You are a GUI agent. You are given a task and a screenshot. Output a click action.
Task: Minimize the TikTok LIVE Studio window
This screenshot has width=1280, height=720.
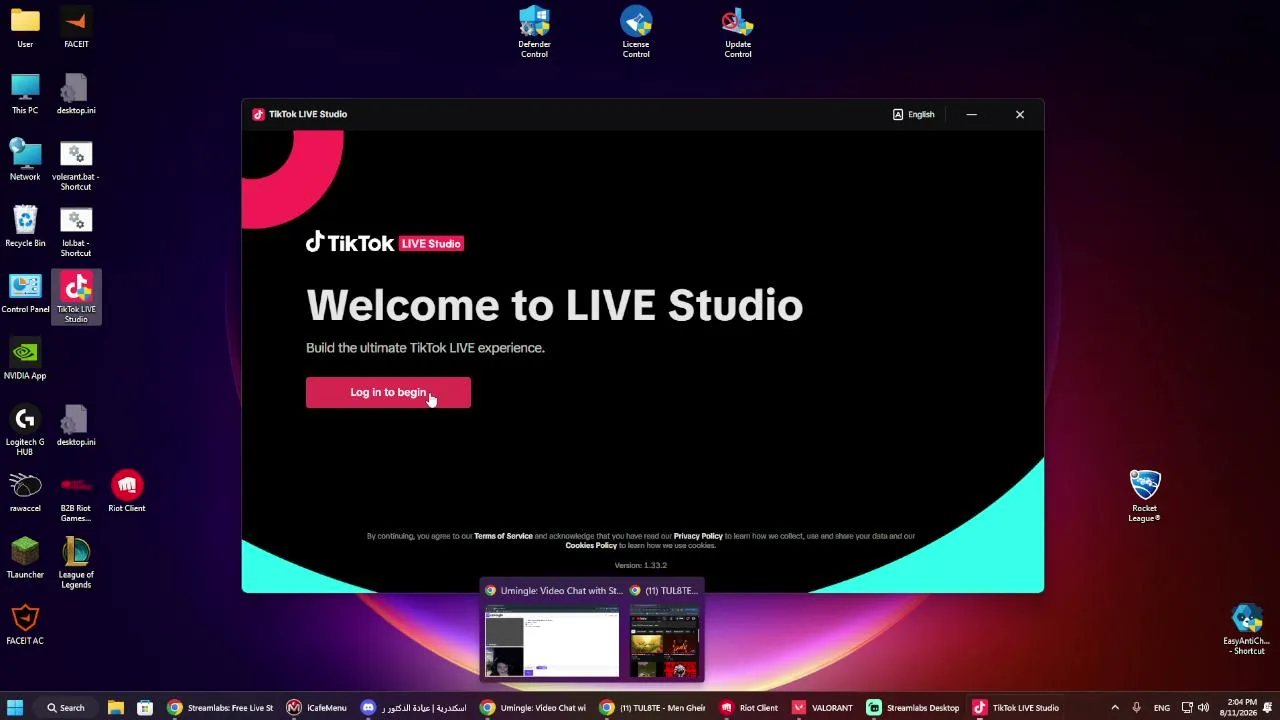pos(971,114)
